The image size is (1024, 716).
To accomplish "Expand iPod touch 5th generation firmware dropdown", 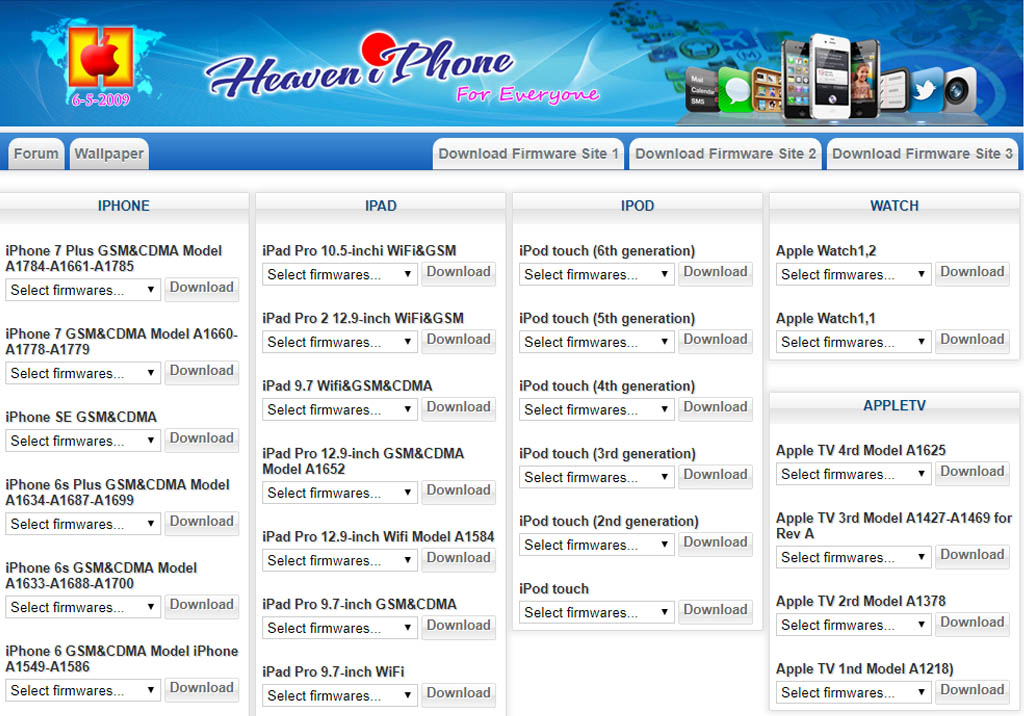I will click(x=597, y=342).
